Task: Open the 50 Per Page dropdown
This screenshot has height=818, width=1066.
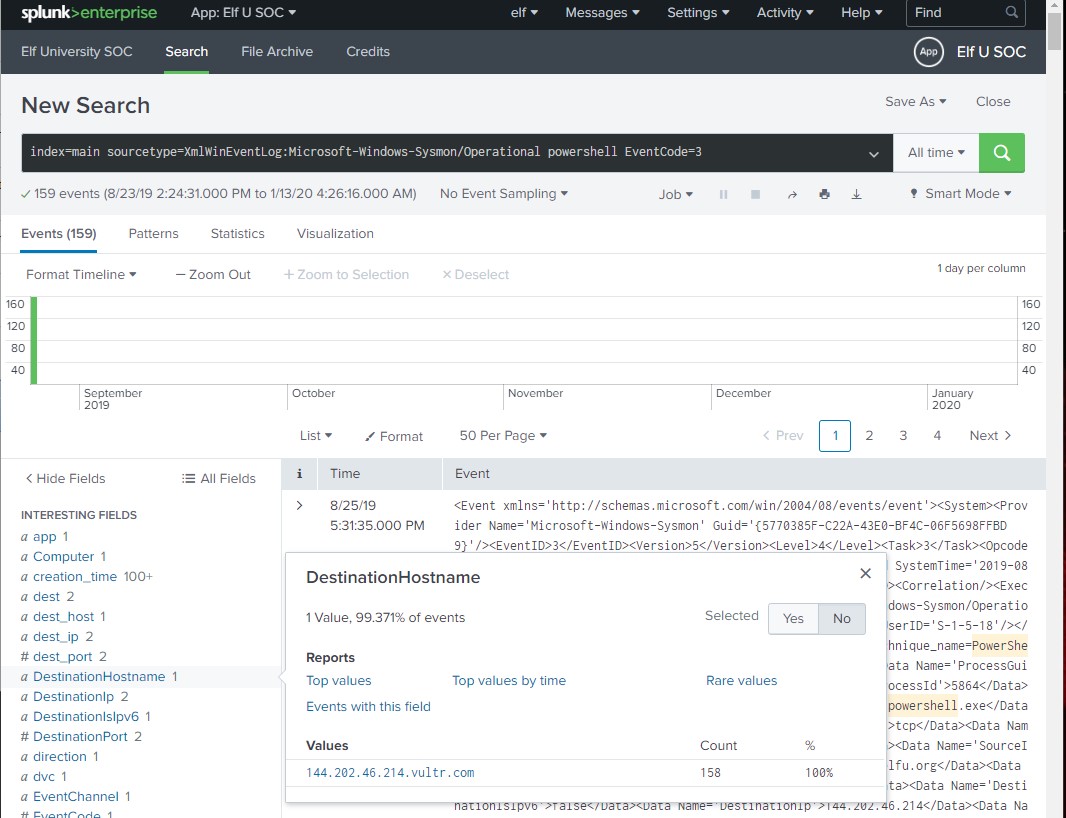Action: pos(503,435)
